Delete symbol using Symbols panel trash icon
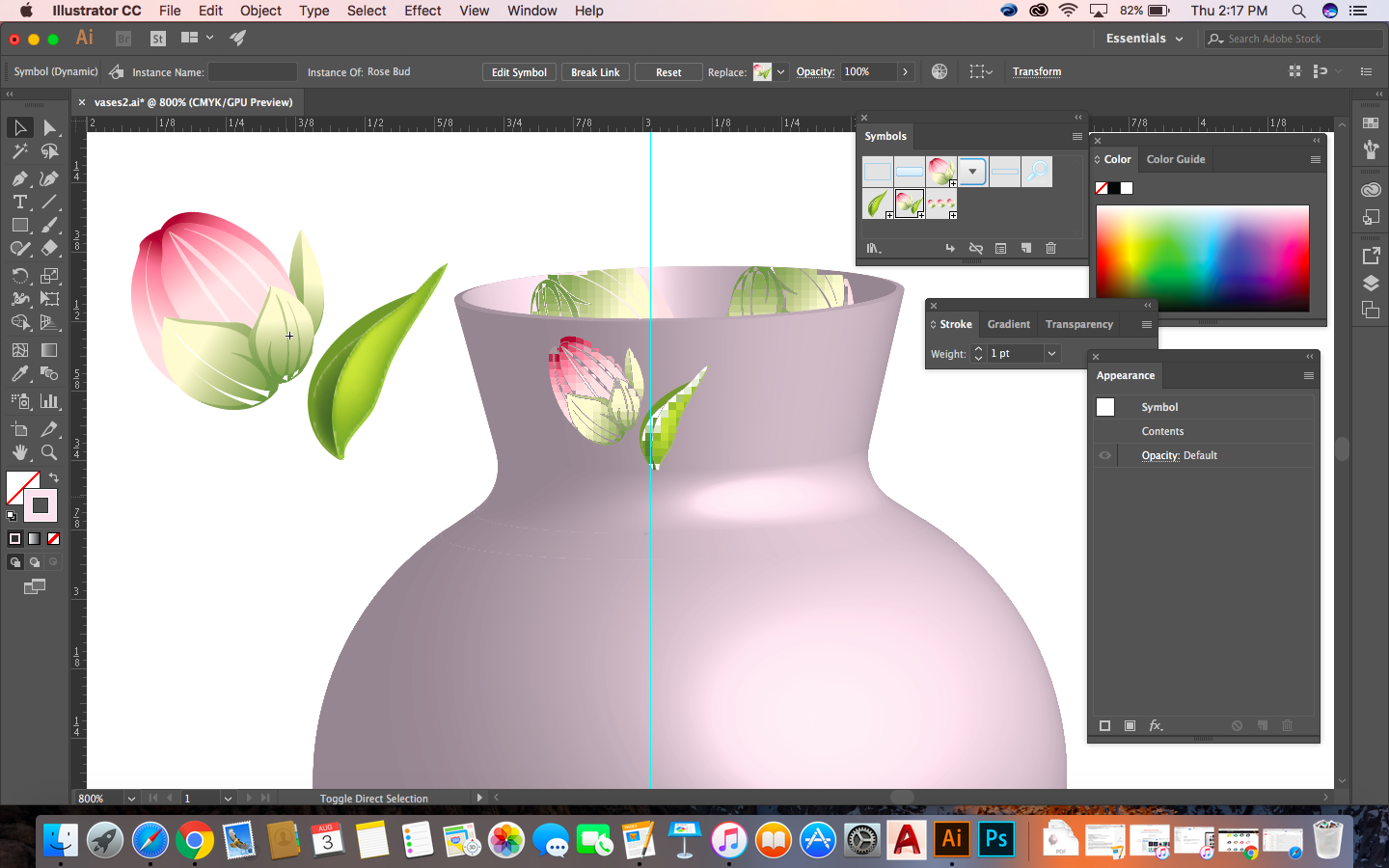This screenshot has height=868, width=1389. [x=1050, y=248]
